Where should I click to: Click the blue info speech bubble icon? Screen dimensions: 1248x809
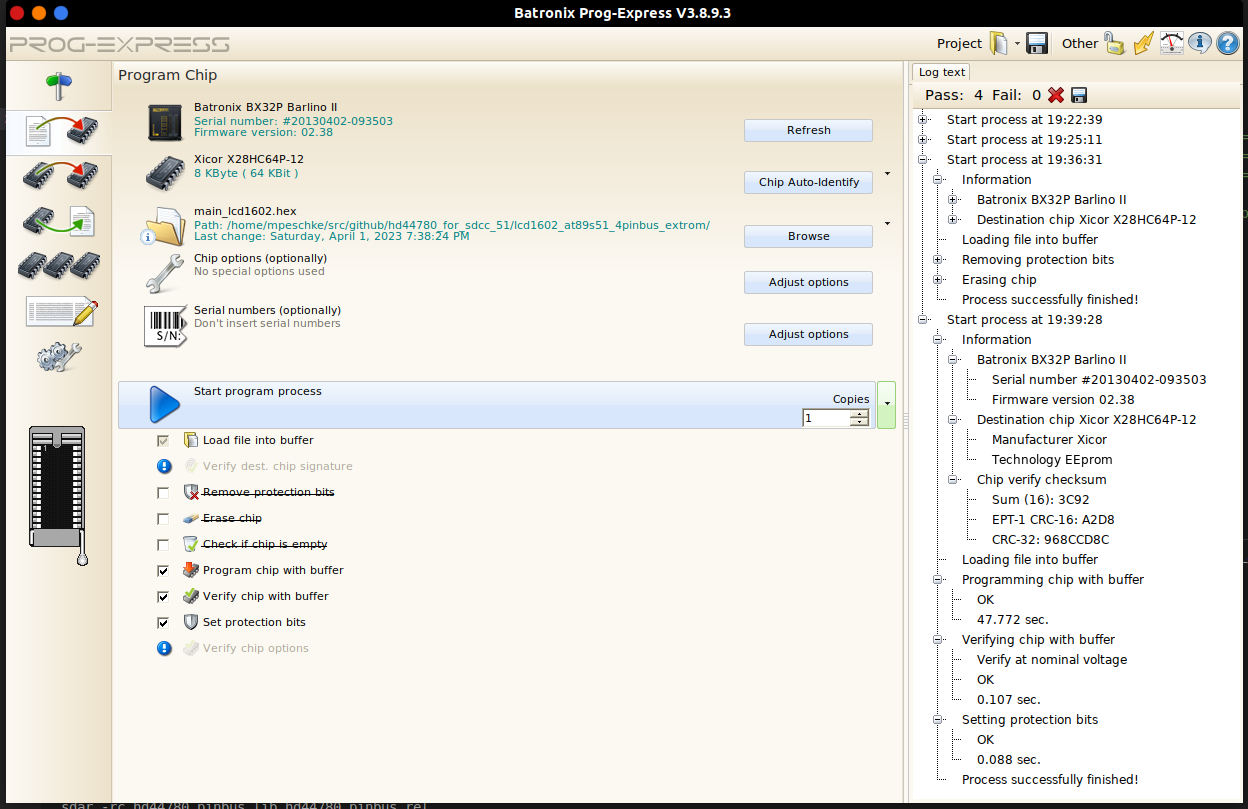1199,43
